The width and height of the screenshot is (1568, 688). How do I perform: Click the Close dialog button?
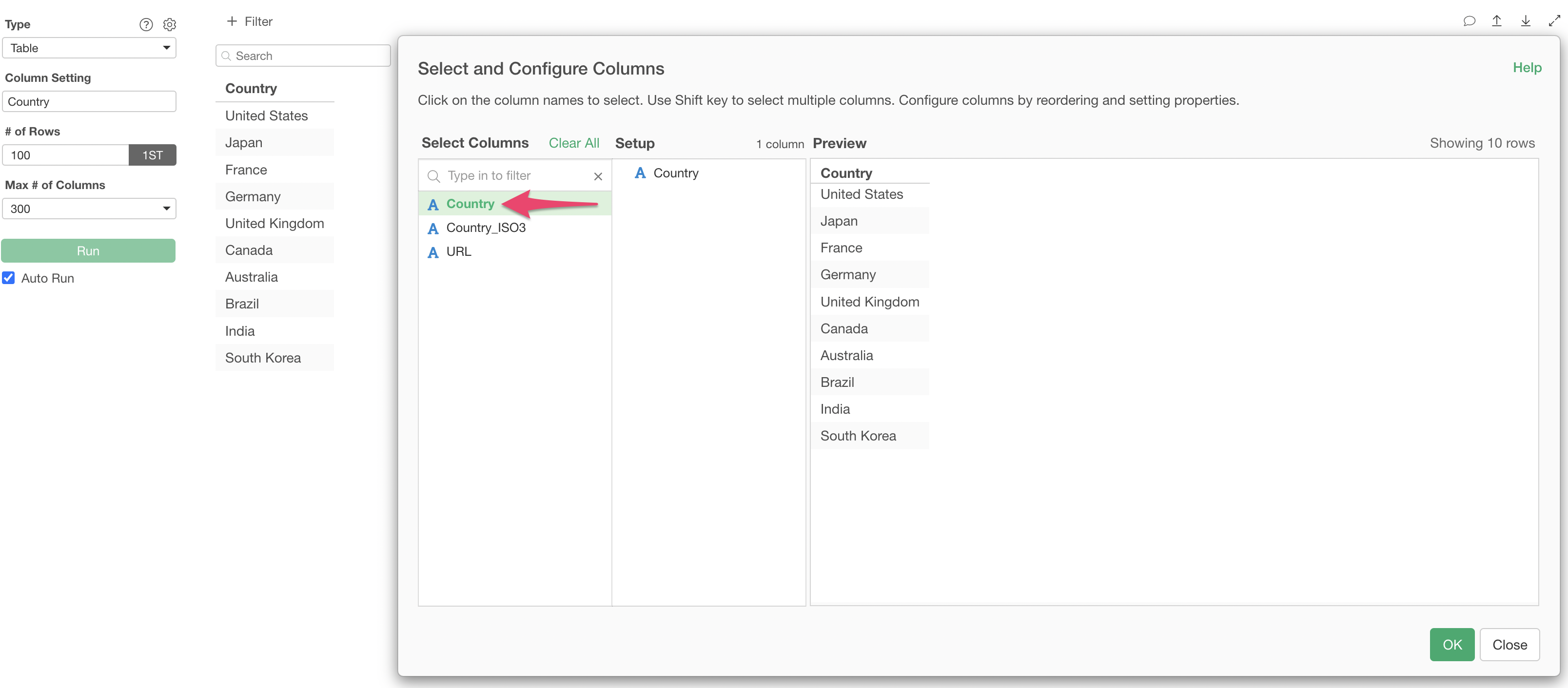[x=1509, y=644]
